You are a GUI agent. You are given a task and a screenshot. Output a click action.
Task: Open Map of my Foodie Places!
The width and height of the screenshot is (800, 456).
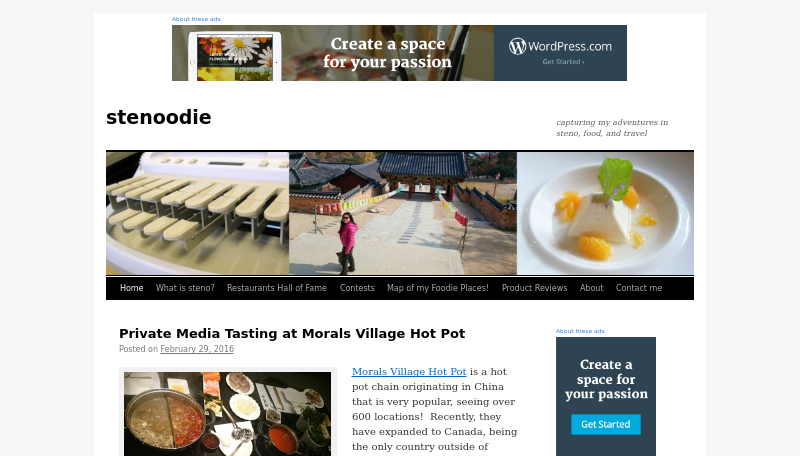pyautogui.click(x=438, y=288)
